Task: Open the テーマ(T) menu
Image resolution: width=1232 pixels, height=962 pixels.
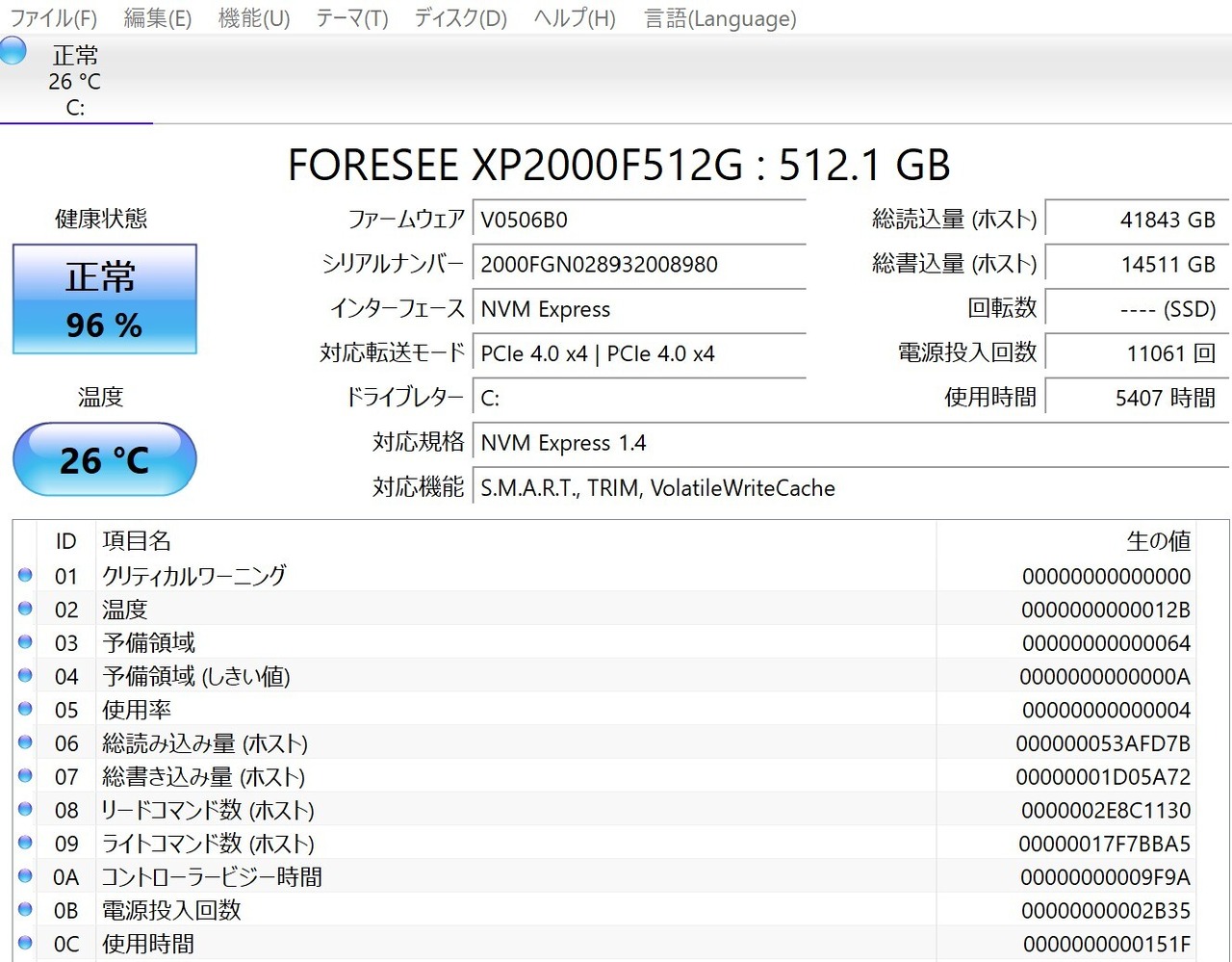Action: (351, 18)
